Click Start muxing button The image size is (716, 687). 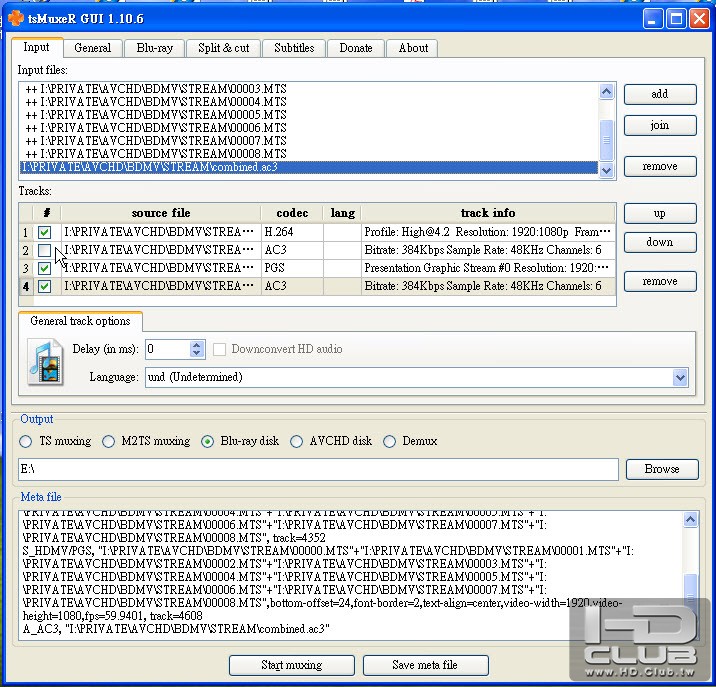click(292, 665)
